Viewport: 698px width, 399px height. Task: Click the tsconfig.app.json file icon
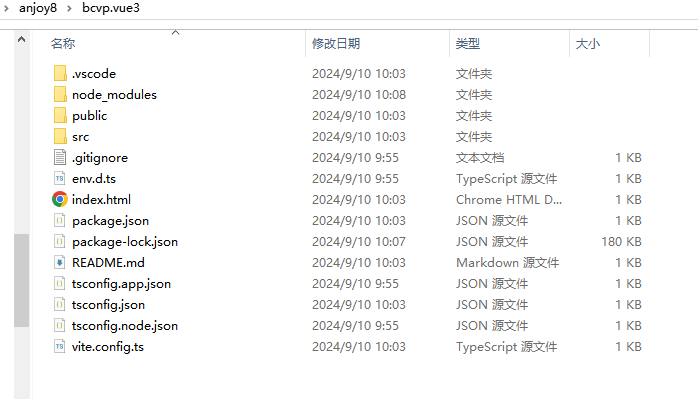[x=60, y=283]
